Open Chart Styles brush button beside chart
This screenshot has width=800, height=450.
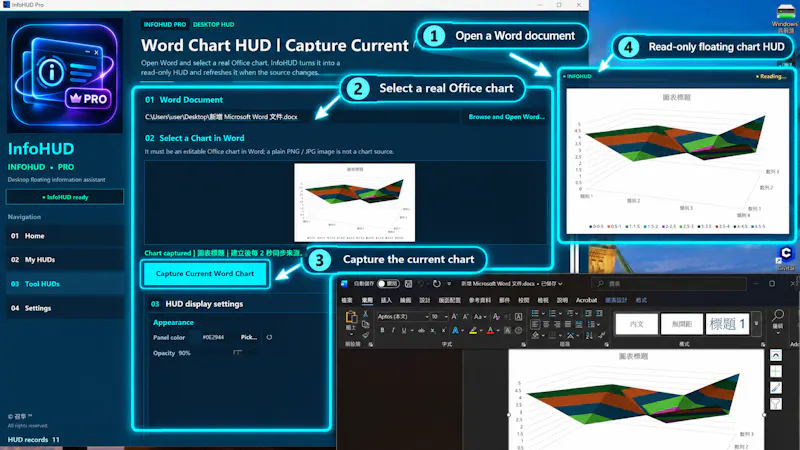[x=776, y=388]
